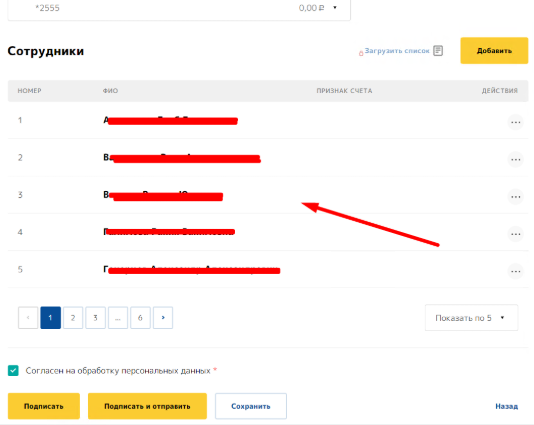Toggle personal data consent checkbox
The height and width of the screenshot is (425, 534).
(x=13, y=371)
